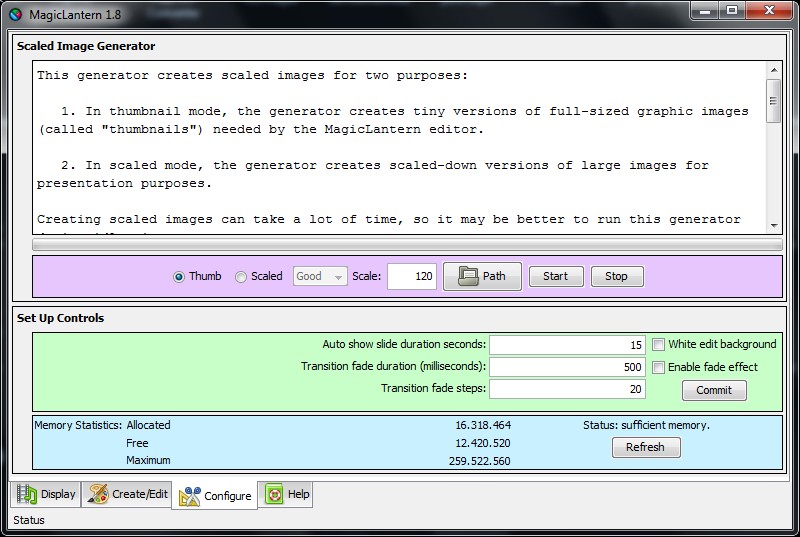Viewport: 800px width, 537px height.
Task: Open the Help tab
Action: [x=286, y=494]
